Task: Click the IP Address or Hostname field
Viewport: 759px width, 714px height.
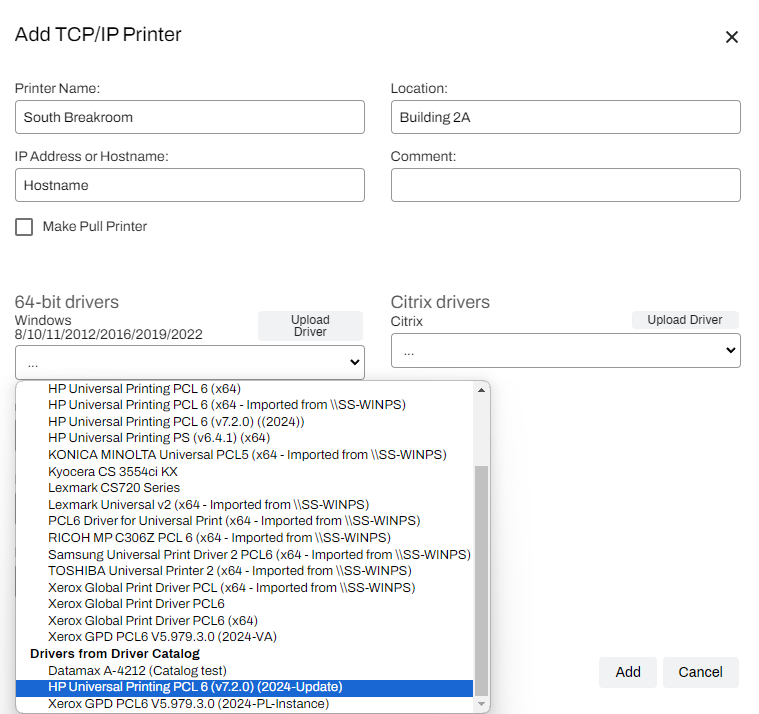Action: click(x=190, y=185)
